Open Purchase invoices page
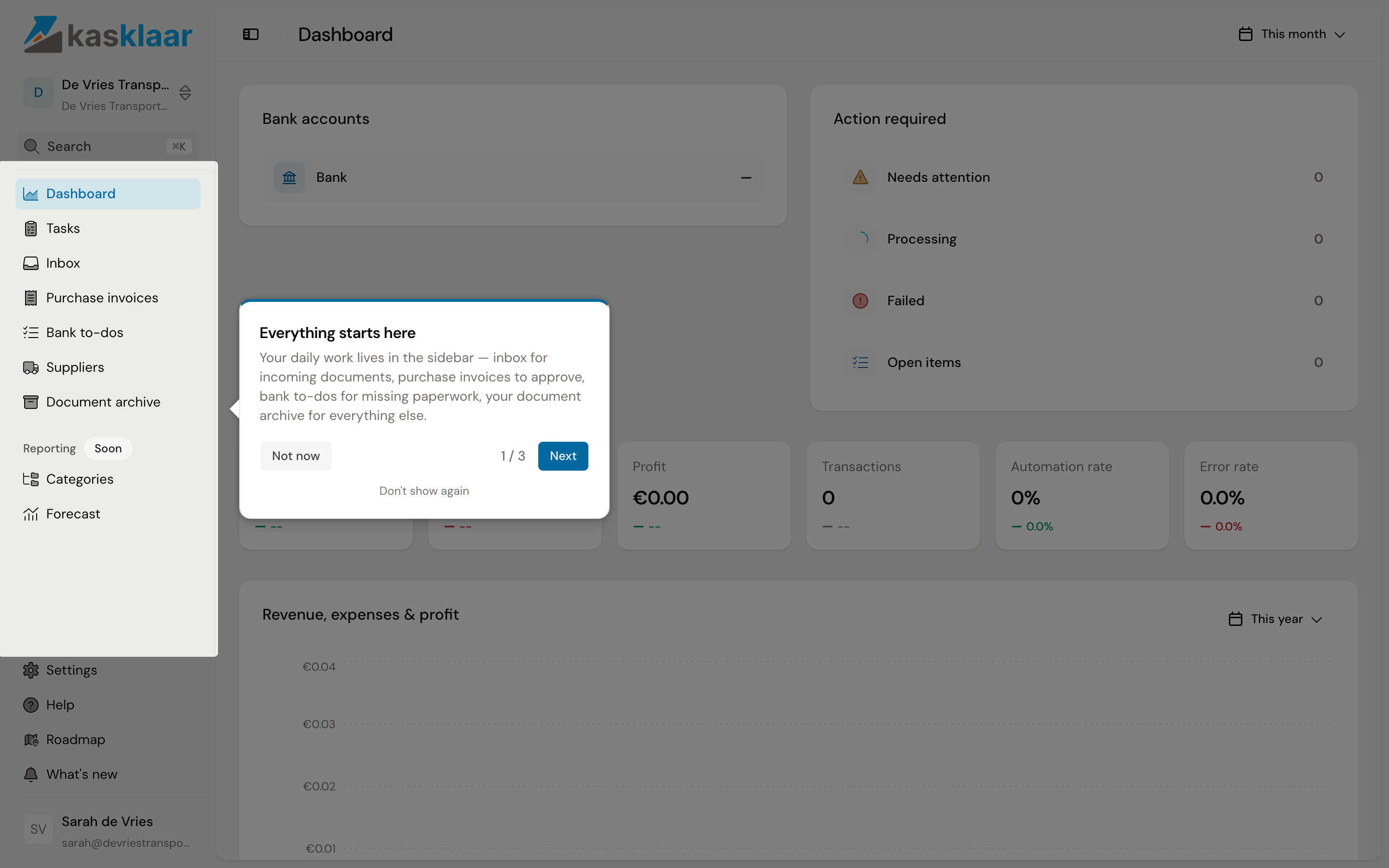The width and height of the screenshot is (1389, 868). (108, 298)
